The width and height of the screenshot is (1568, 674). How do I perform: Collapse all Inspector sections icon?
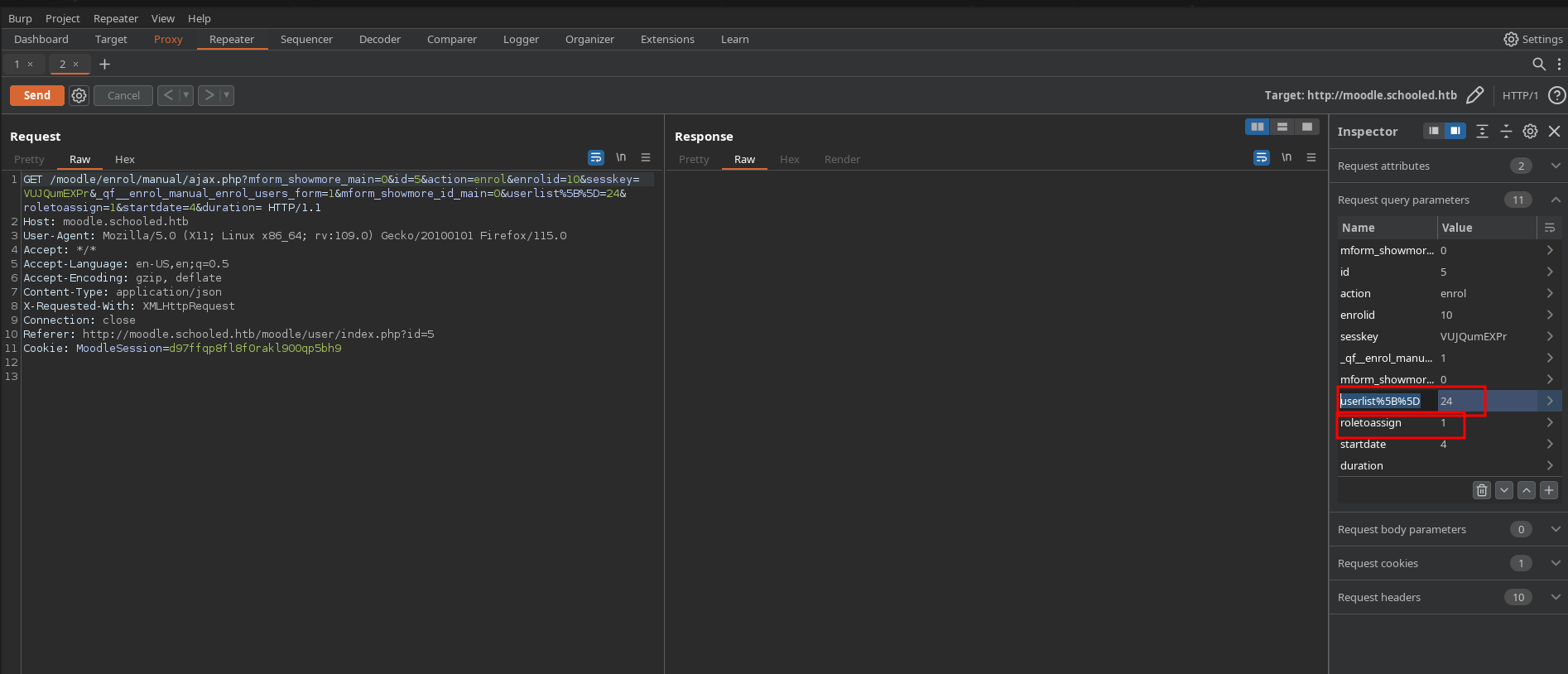click(x=1506, y=131)
